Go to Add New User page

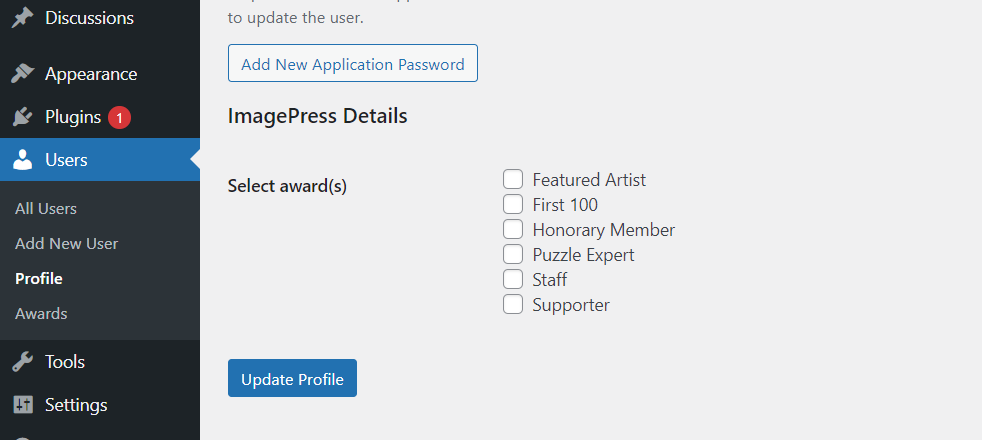coord(66,244)
